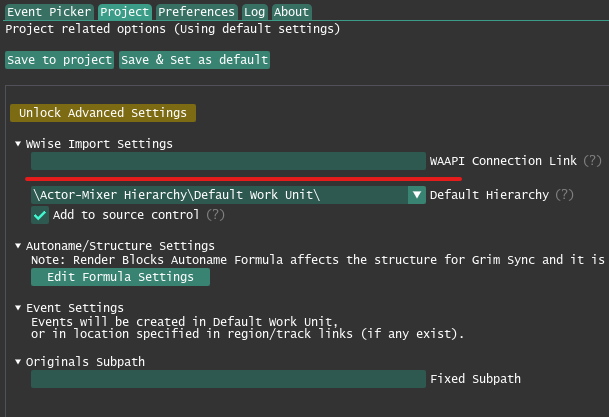
Task: Open the About tab
Action: click(291, 12)
